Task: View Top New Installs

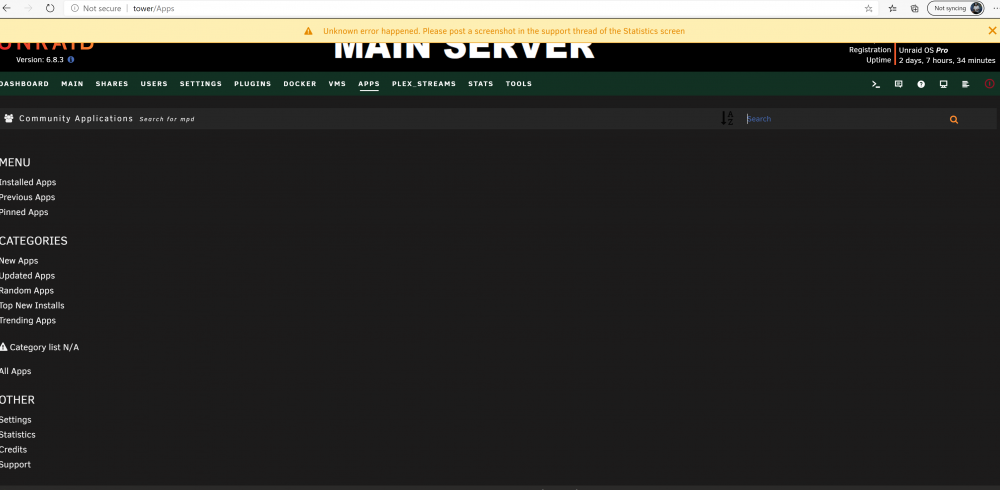Action: pyautogui.click(x=32, y=306)
